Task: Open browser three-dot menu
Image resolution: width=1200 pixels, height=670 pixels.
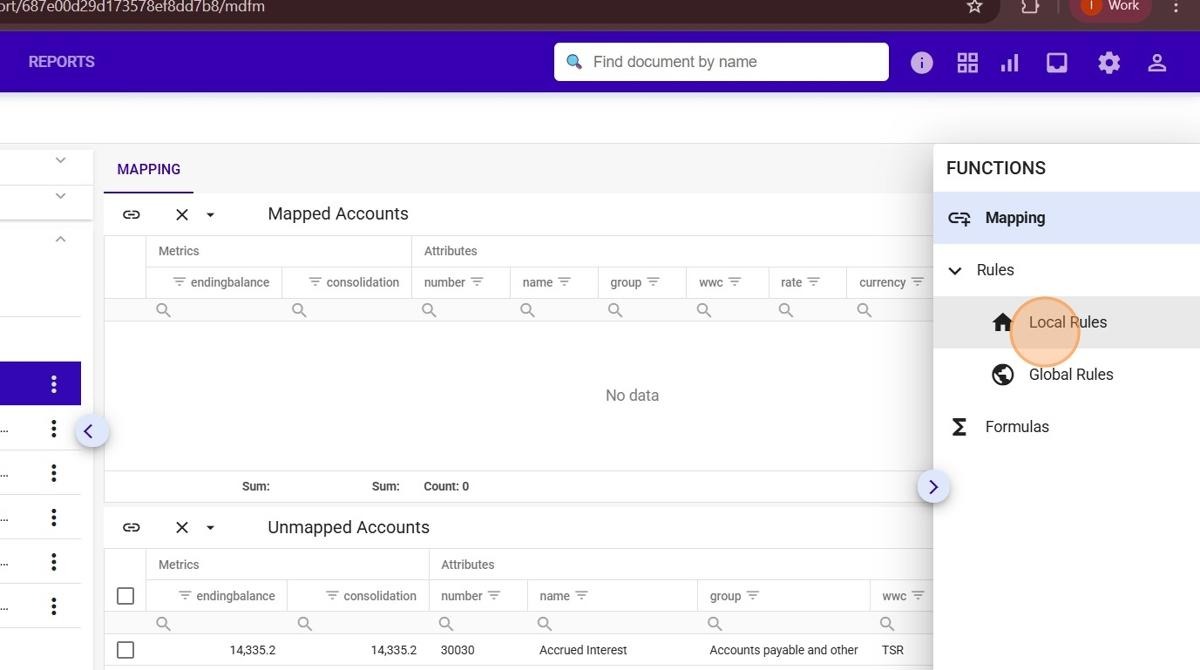Action: point(1176,6)
